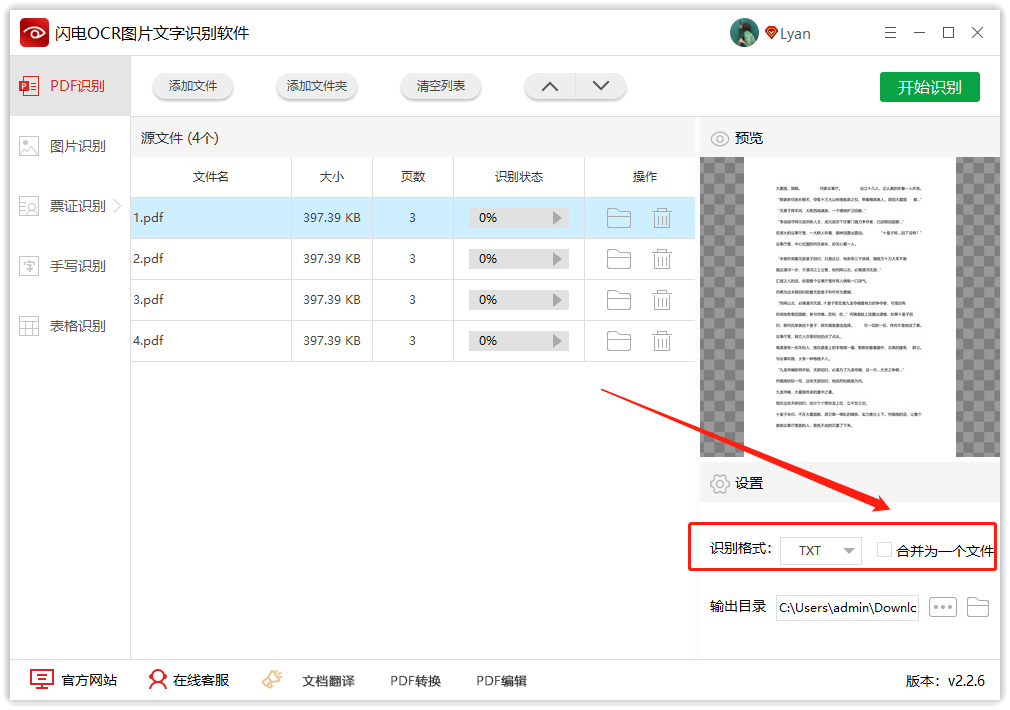This screenshot has width=1010, height=710.
Task: Click the 版本: v2.2.6 version label
Action: point(945,681)
